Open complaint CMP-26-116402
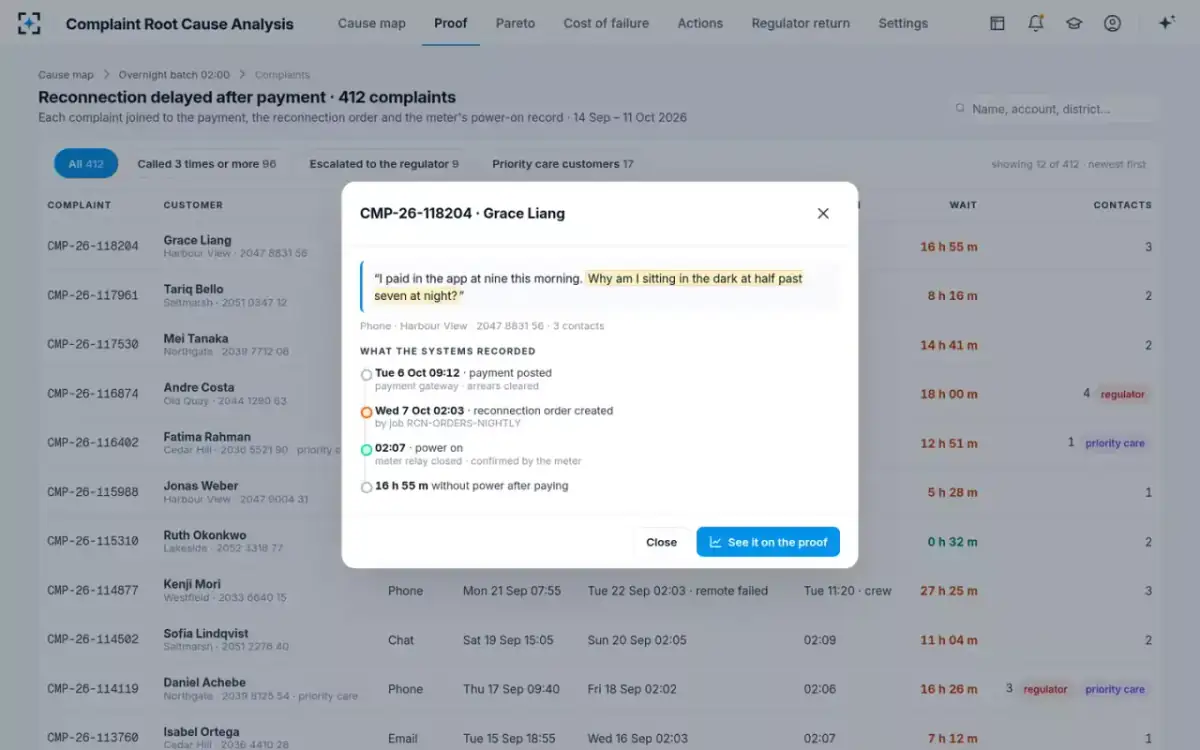This screenshot has height=750, width=1200. click(x=93, y=443)
